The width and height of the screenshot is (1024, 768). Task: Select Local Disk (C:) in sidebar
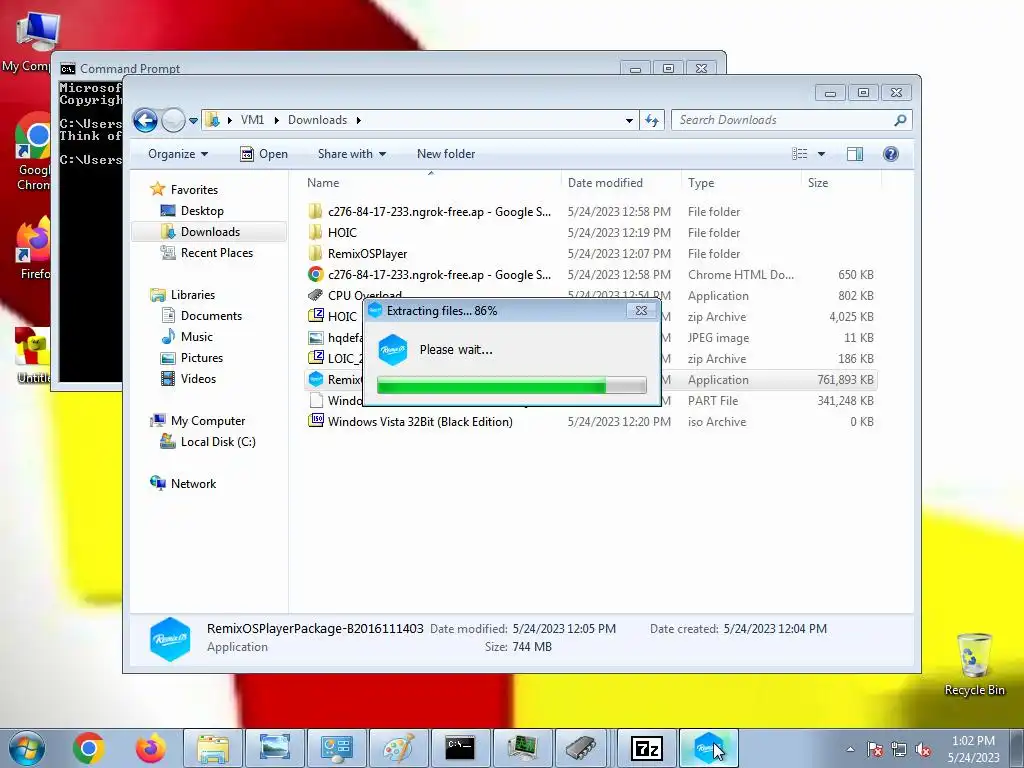pyautogui.click(x=217, y=441)
